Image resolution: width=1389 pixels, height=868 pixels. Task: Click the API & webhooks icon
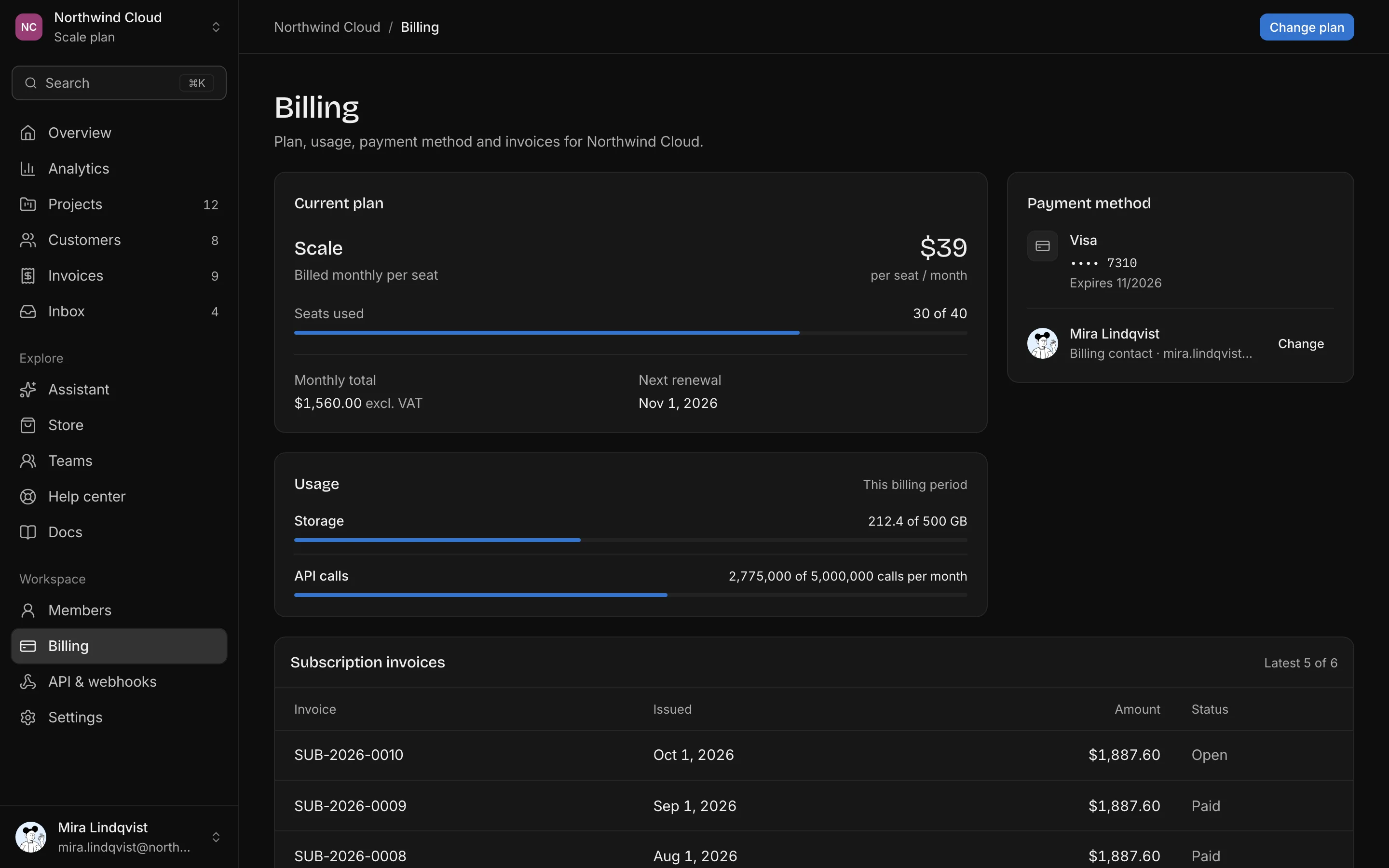tap(27, 681)
